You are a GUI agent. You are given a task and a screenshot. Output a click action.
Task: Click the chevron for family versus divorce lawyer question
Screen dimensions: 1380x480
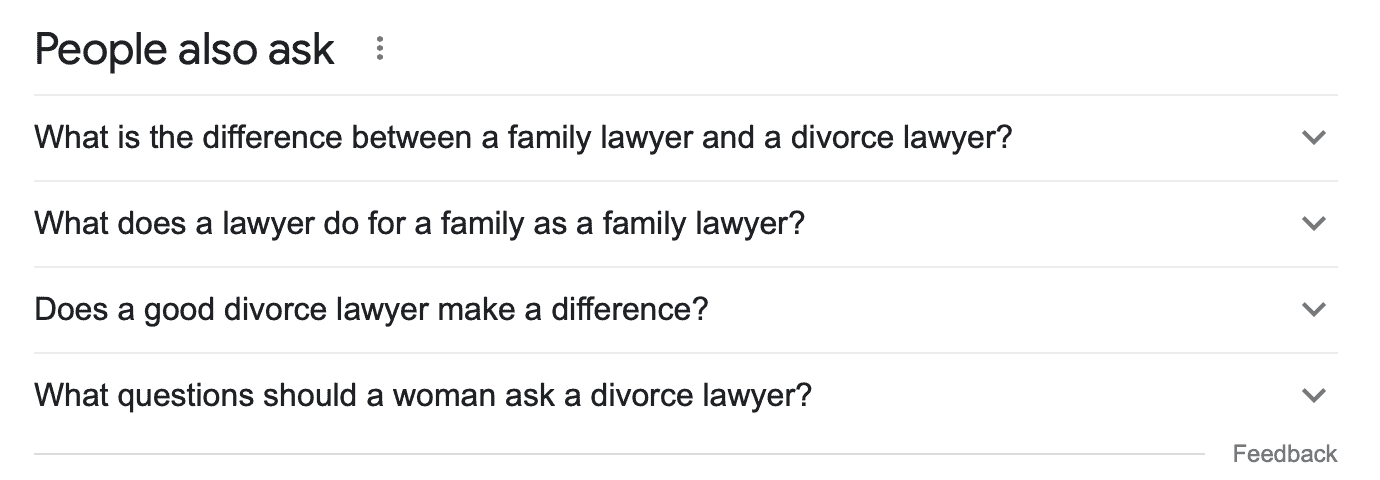click(1314, 138)
